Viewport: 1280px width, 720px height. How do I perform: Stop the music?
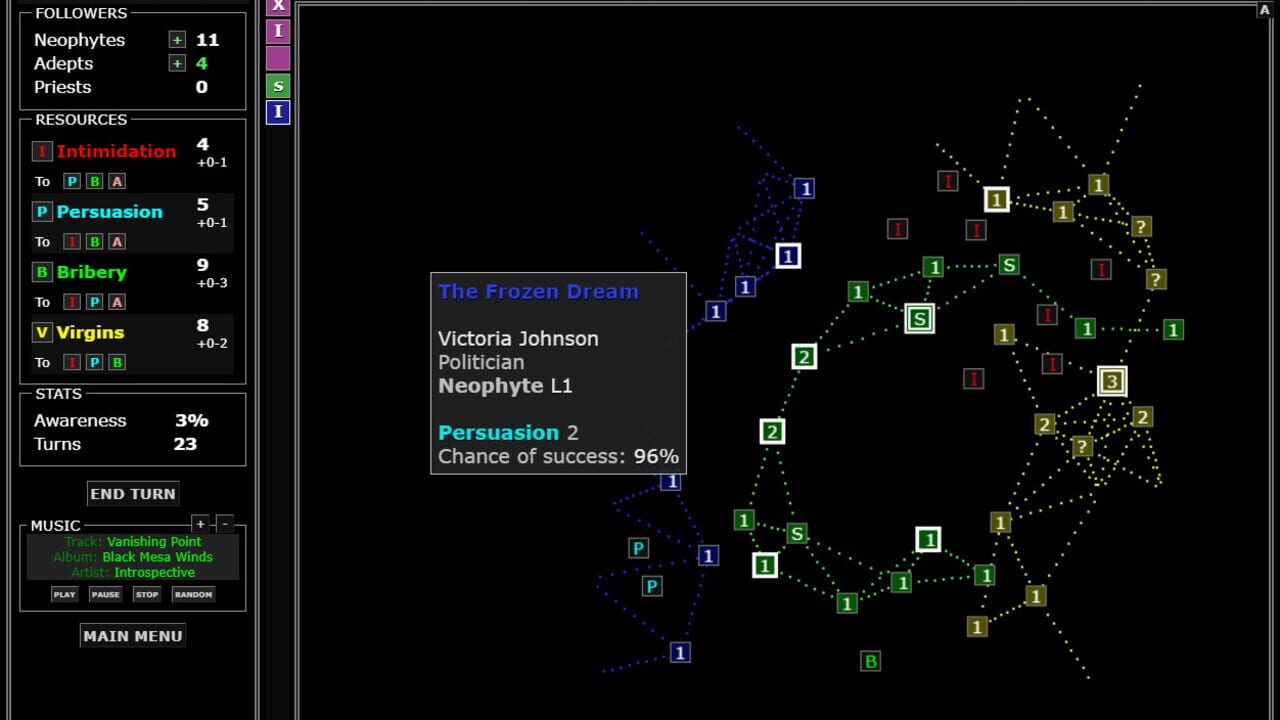(147, 594)
